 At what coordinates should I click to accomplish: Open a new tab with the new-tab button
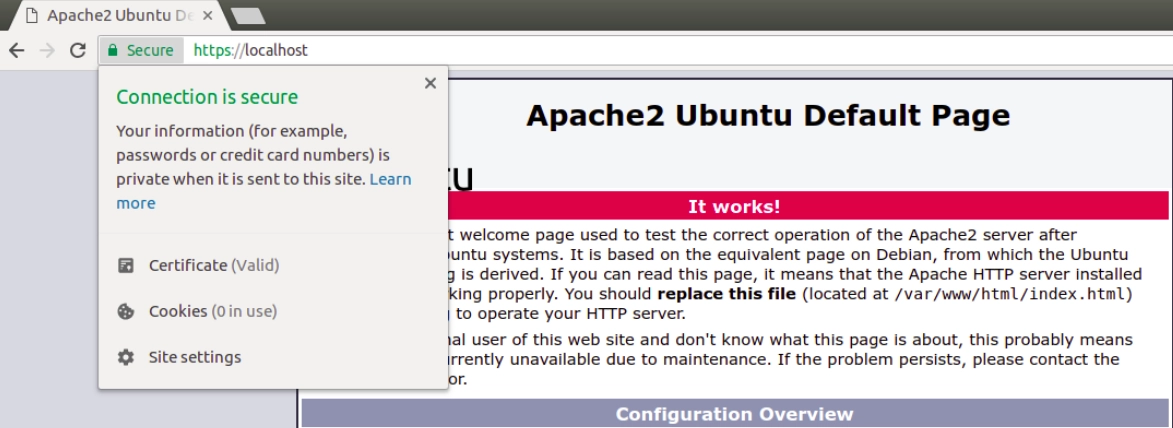(247, 16)
